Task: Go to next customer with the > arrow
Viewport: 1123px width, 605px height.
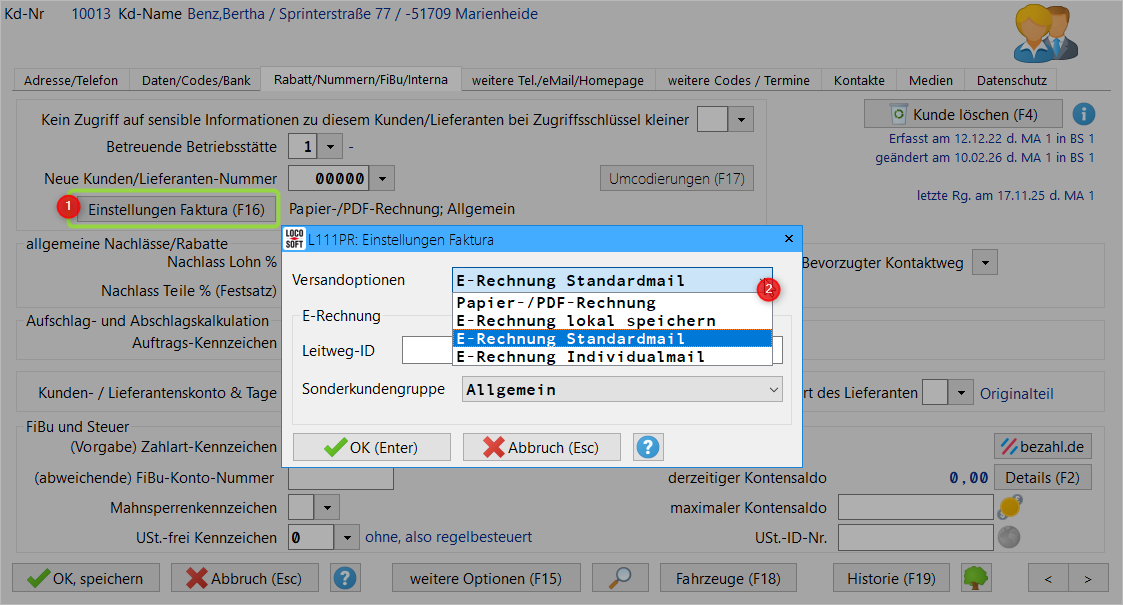Action: (x=1088, y=578)
